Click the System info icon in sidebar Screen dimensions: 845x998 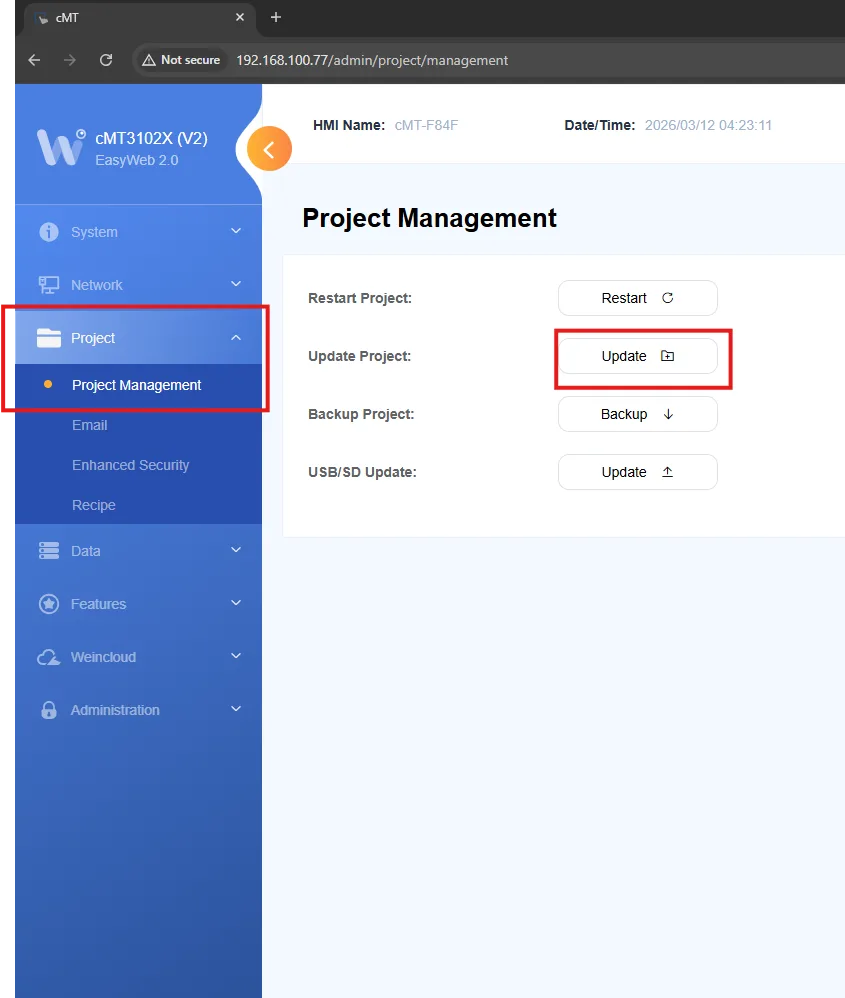click(x=49, y=232)
